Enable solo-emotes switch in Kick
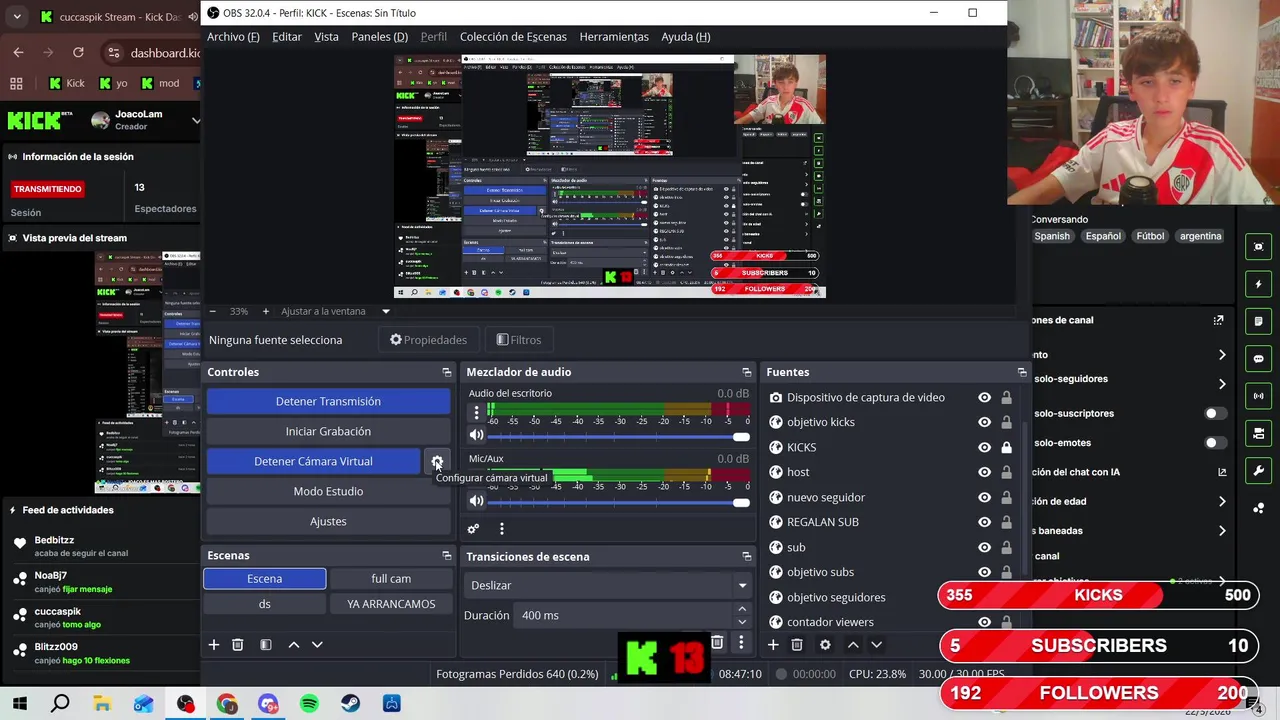This screenshot has height=720, width=1280. [x=1215, y=443]
